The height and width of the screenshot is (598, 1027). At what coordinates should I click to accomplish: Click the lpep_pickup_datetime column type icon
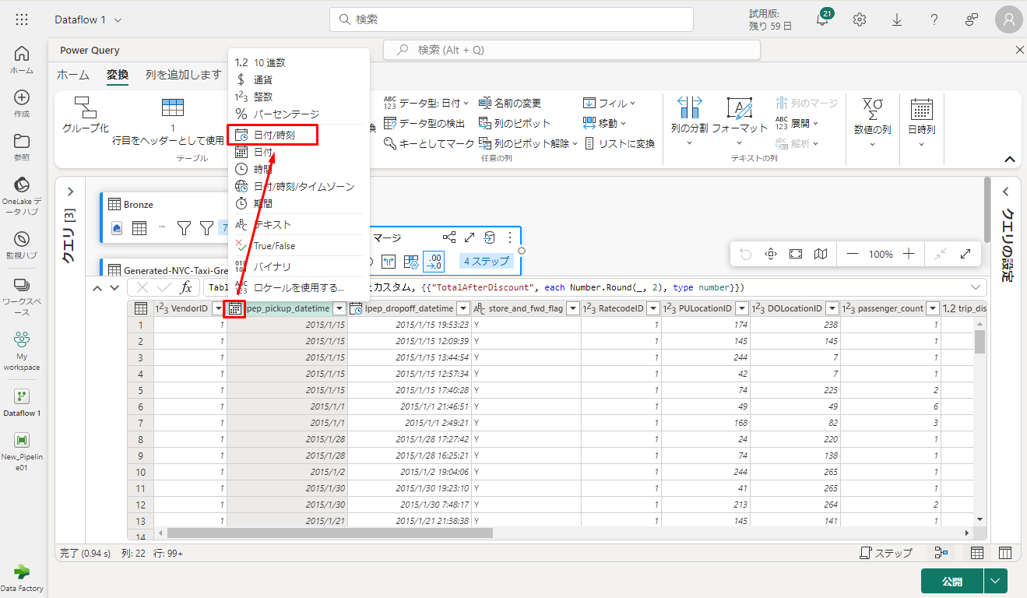tap(235, 309)
